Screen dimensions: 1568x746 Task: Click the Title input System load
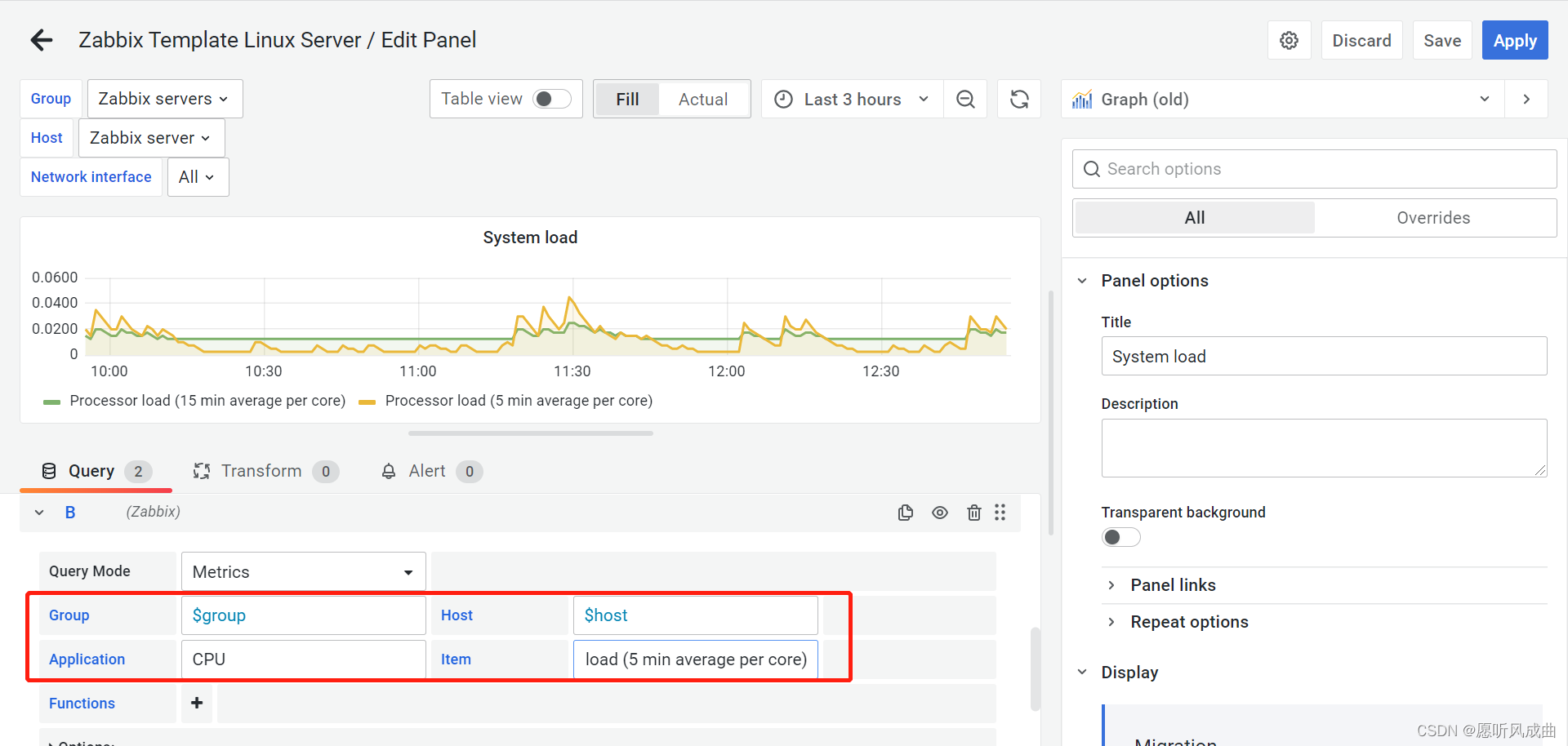click(1324, 356)
